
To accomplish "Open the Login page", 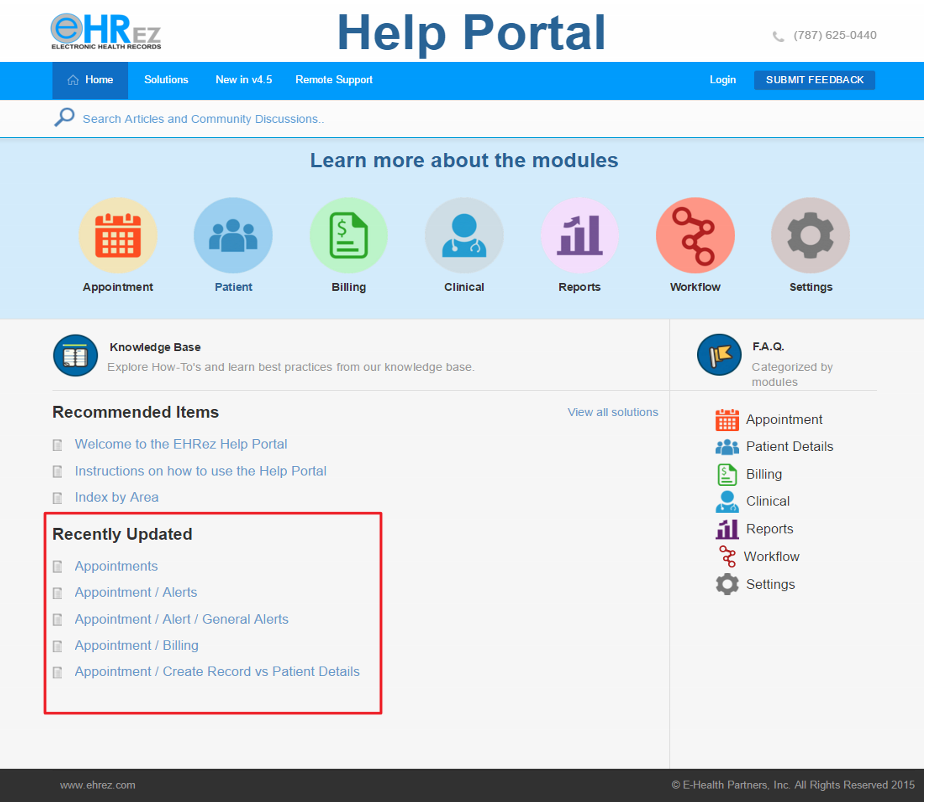I will 722,80.
